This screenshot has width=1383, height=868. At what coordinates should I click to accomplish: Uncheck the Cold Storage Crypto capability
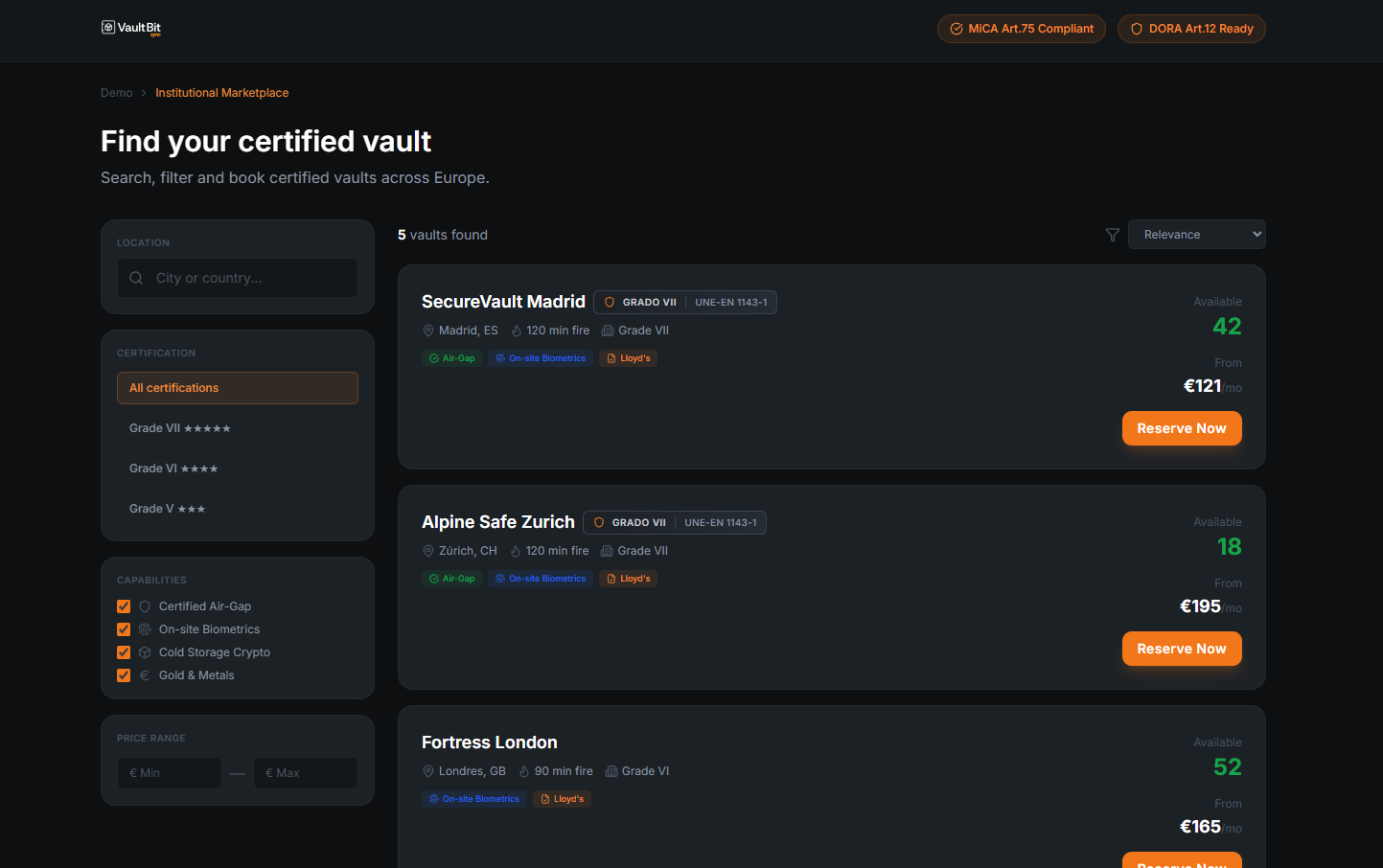123,651
